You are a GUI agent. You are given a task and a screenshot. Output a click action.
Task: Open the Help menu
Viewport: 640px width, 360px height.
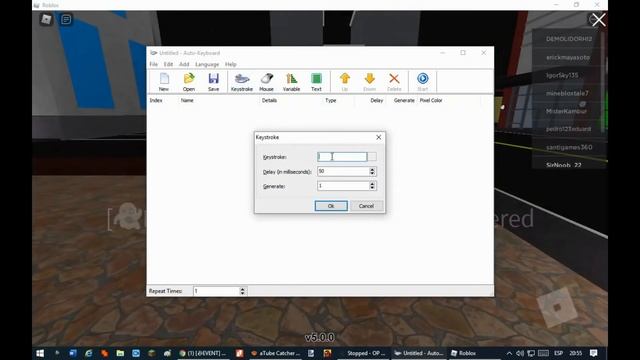(x=231, y=64)
